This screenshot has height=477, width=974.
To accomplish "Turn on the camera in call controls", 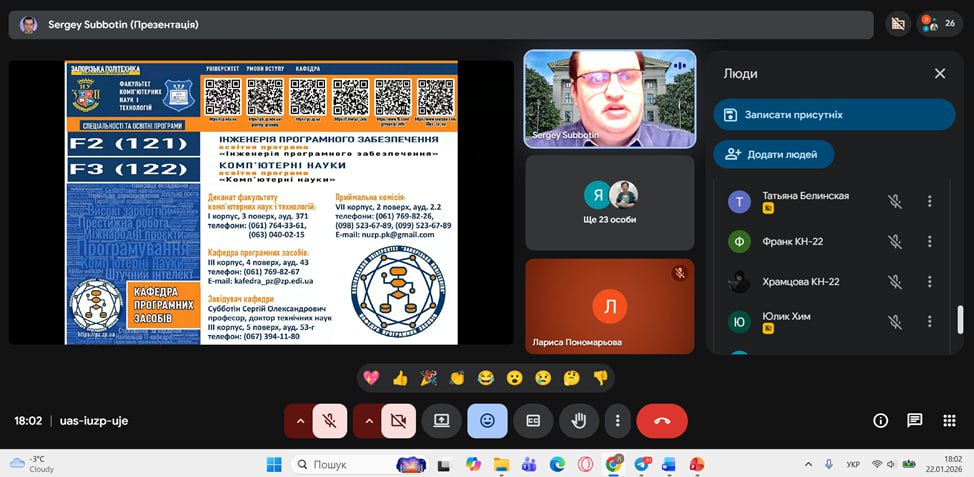I will 397,421.
